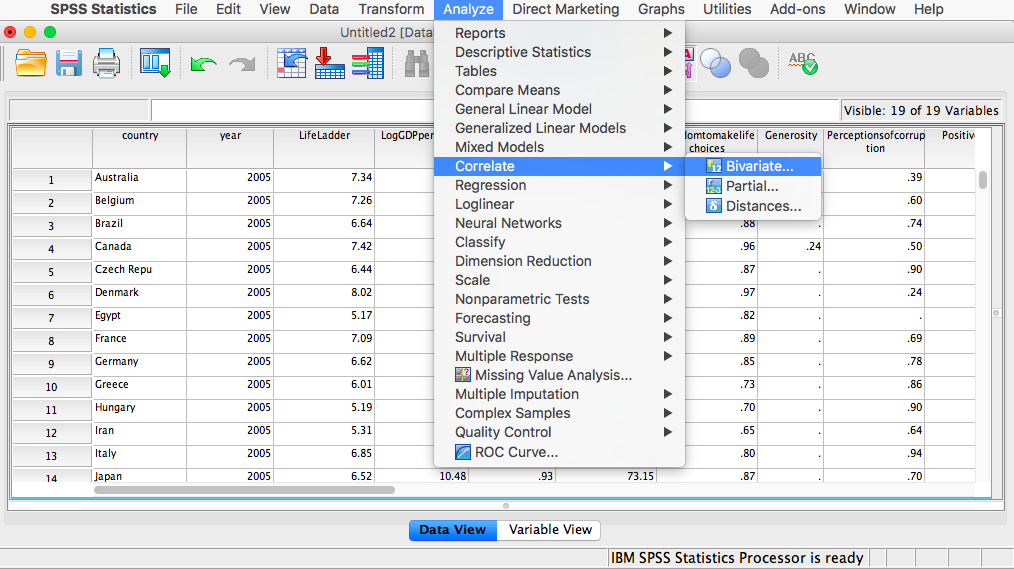This screenshot has height=569, width=1014.
Task: Open Multiple Imputation submenu
Action: click(559, 394)
